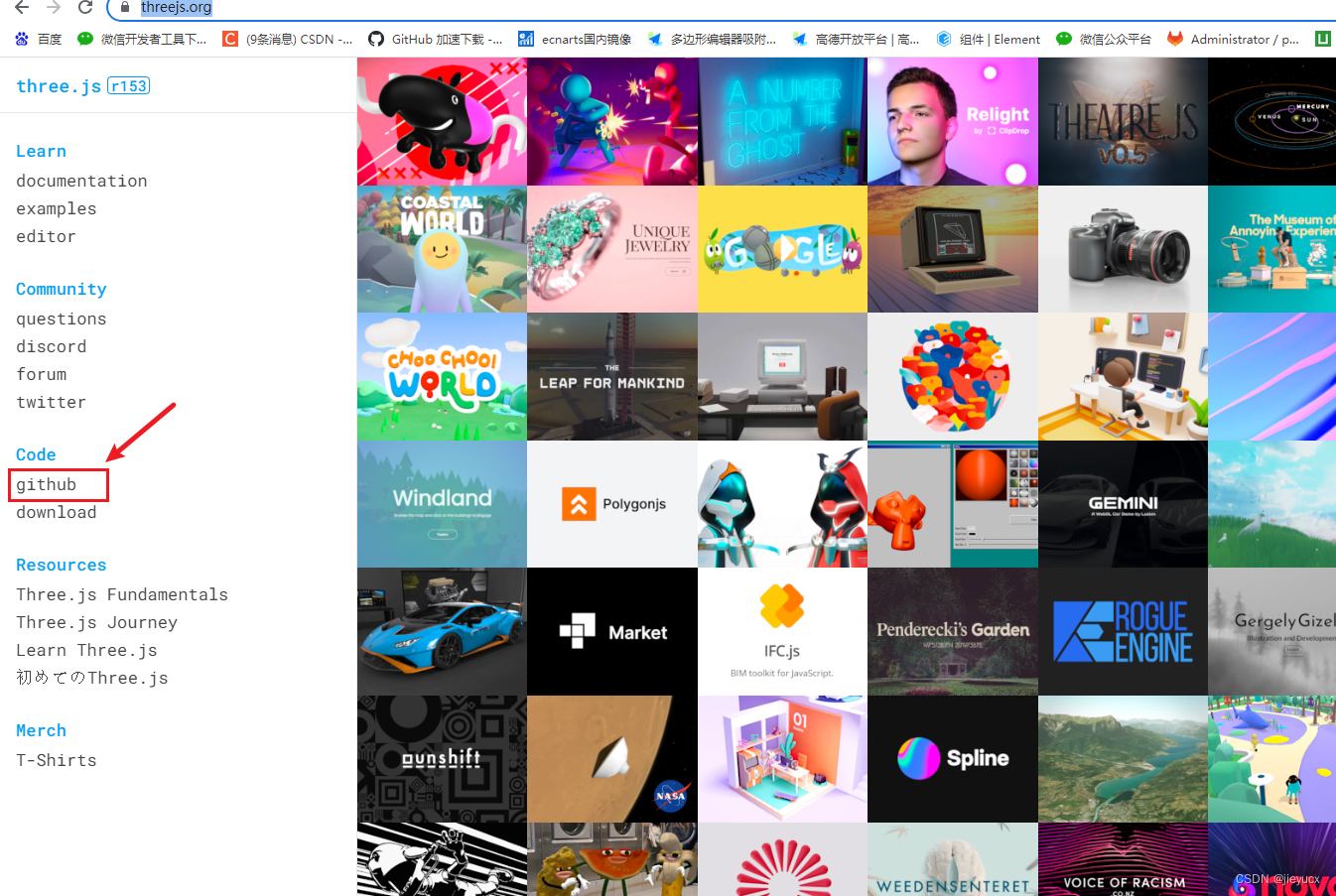Open the Google doodle project thumbnail
The image size is (1336, 896).
pos(782,249)
